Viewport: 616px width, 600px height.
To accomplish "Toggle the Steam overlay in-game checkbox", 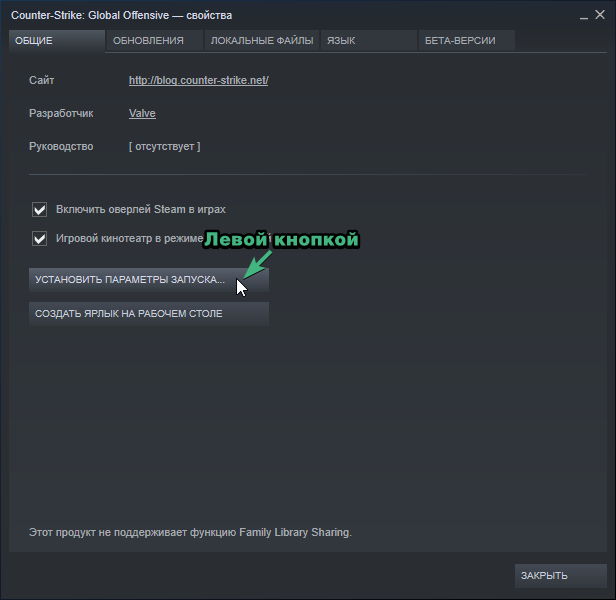I will coord(40,210).
